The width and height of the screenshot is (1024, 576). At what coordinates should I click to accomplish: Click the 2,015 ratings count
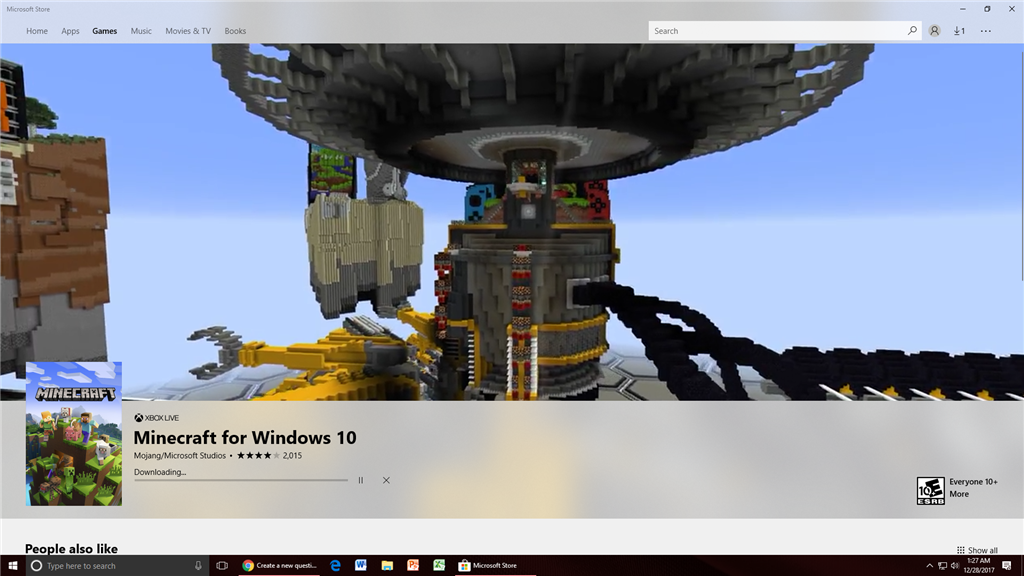point(292,455)
